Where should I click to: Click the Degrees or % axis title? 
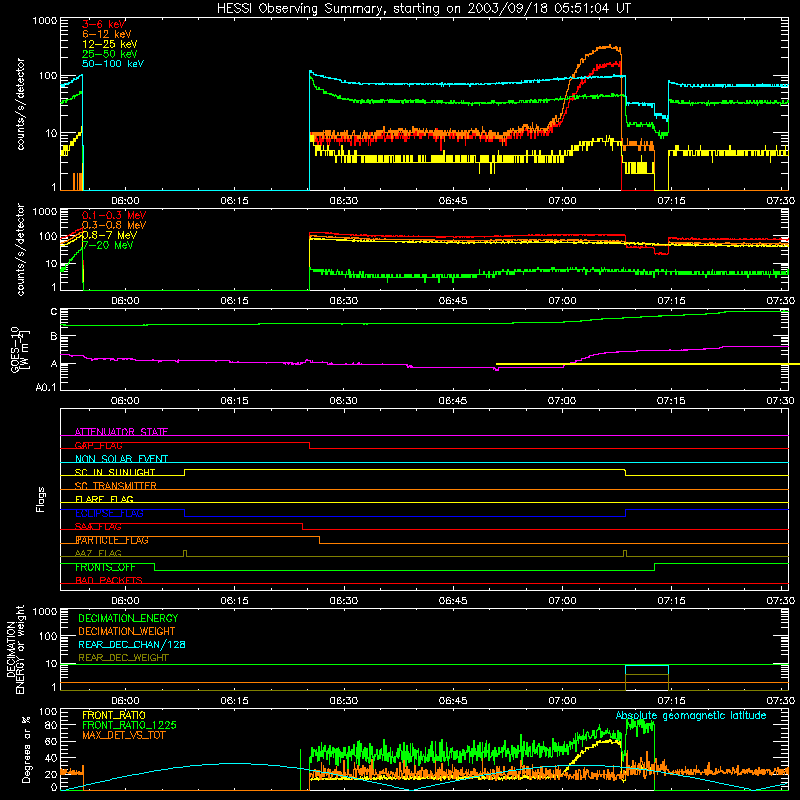(26, 749)
